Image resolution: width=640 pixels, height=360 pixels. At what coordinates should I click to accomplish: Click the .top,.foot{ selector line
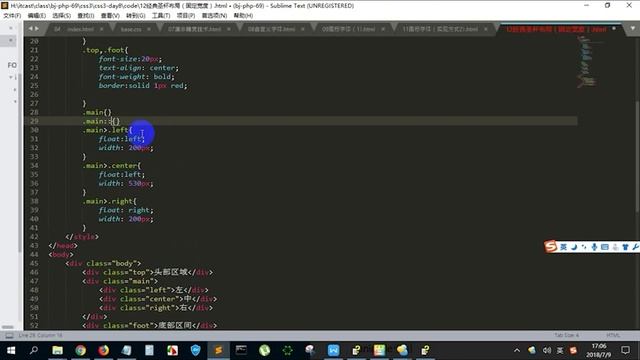[106, 50]
